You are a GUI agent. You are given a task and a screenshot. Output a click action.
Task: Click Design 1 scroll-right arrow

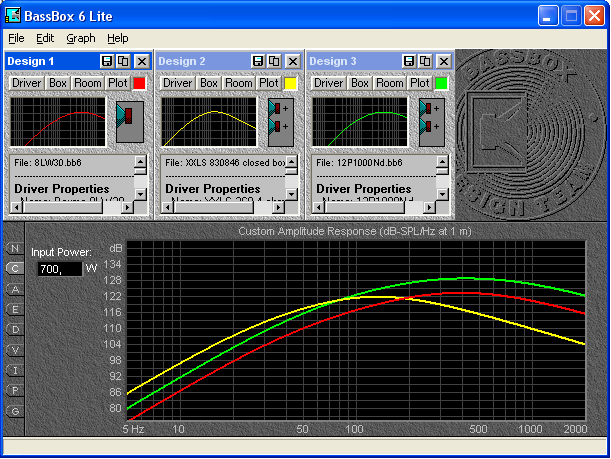pyautogui.click(x=127, y=208)
